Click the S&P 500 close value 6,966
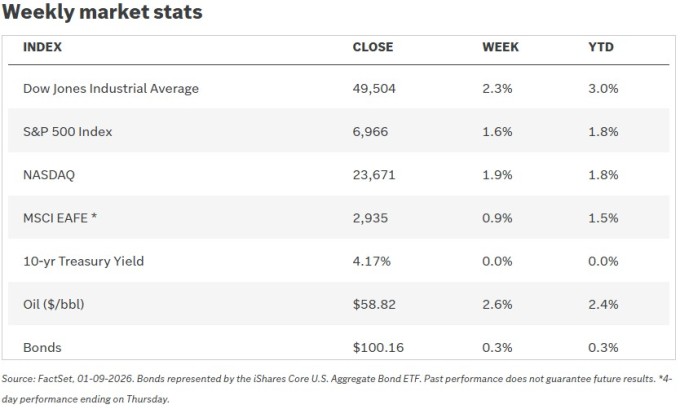680x409 pixels. coord(370,131)
